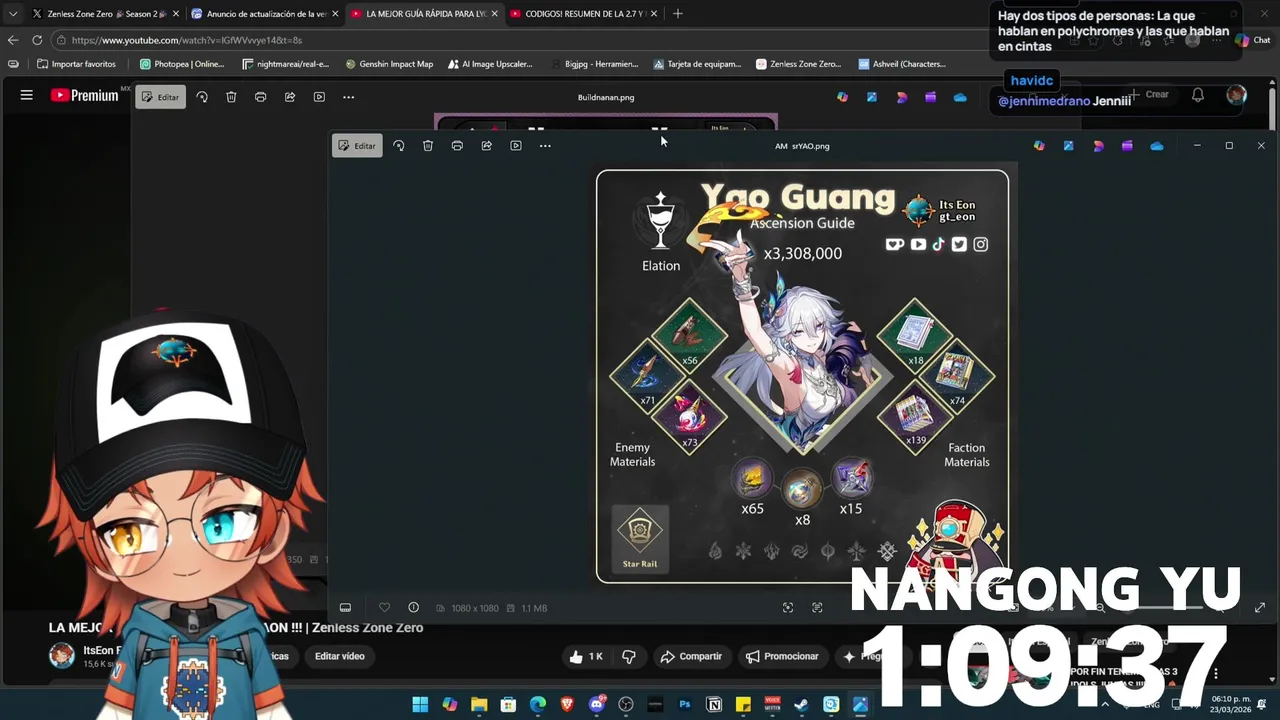Dislike the video with thumbs down

(x=629, y=657)
